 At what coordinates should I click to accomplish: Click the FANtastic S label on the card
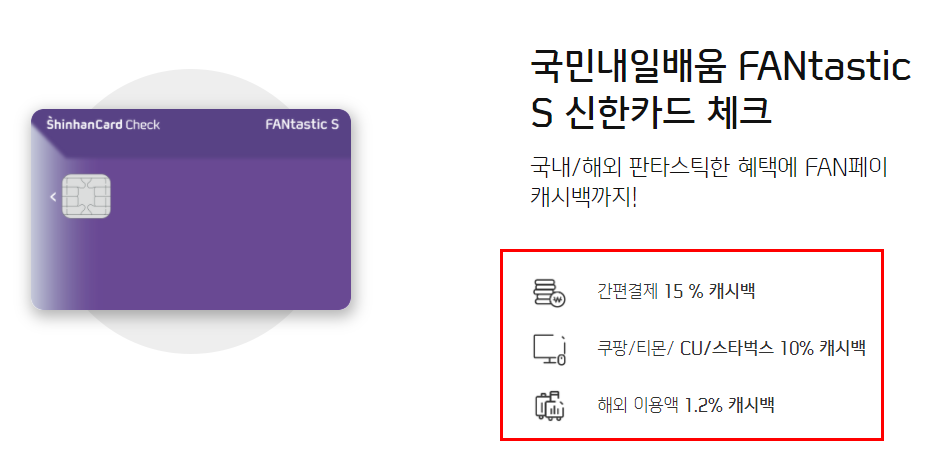(x=302, y=124)
